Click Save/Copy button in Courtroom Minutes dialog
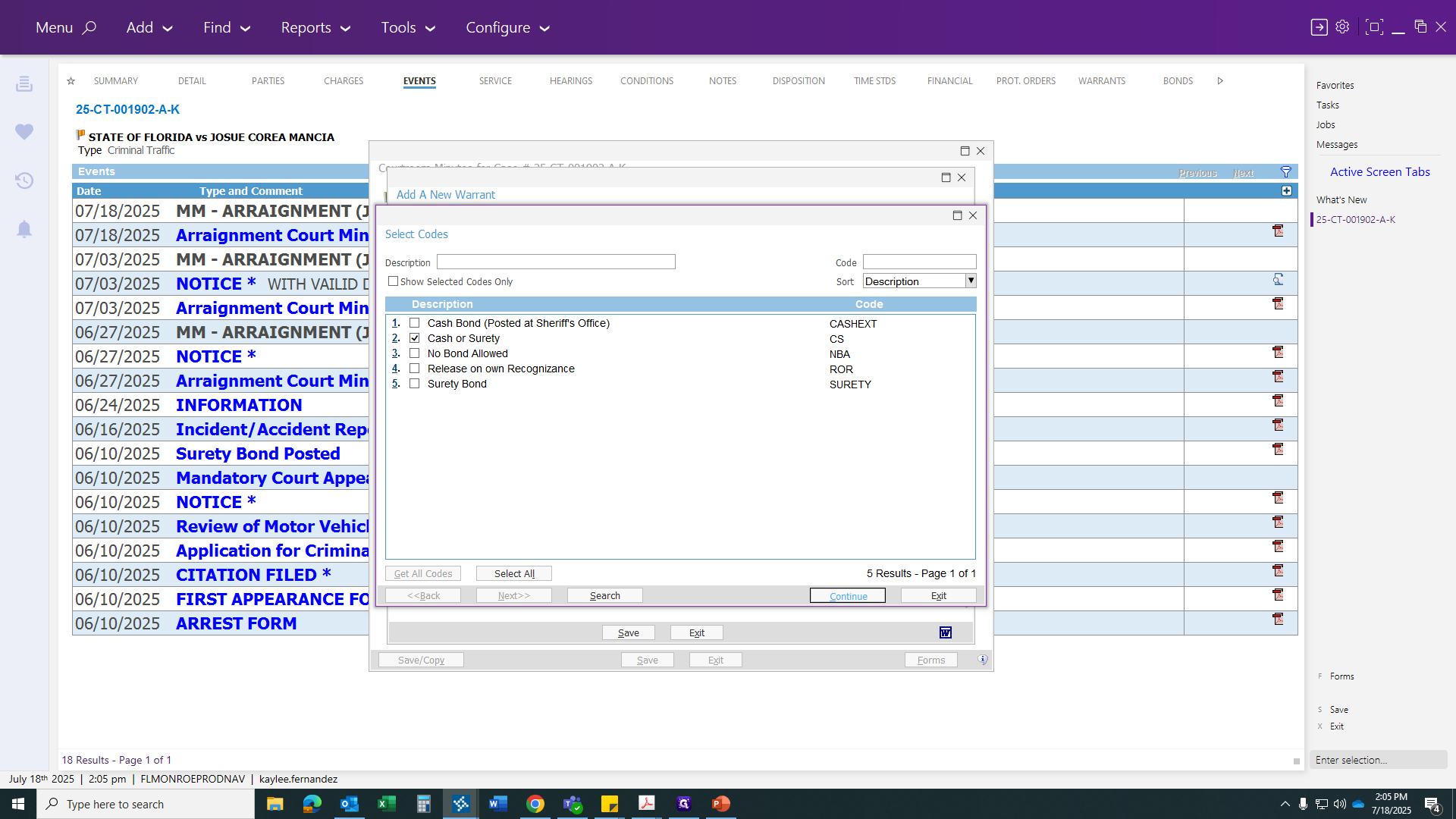Image resolution: width=1456 pixels, height=819 pixels. coord(421,660)
